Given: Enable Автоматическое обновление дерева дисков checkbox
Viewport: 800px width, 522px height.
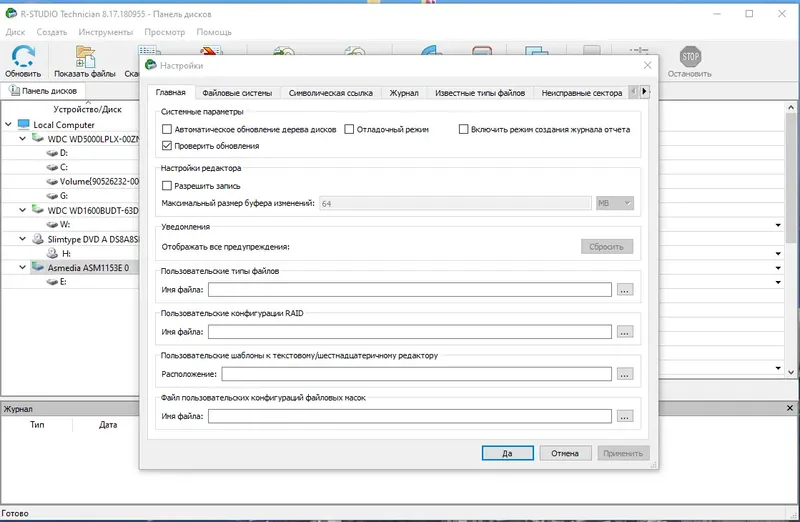Looking at the screenshot, I should pyautogui.click(x=167, y=129).
